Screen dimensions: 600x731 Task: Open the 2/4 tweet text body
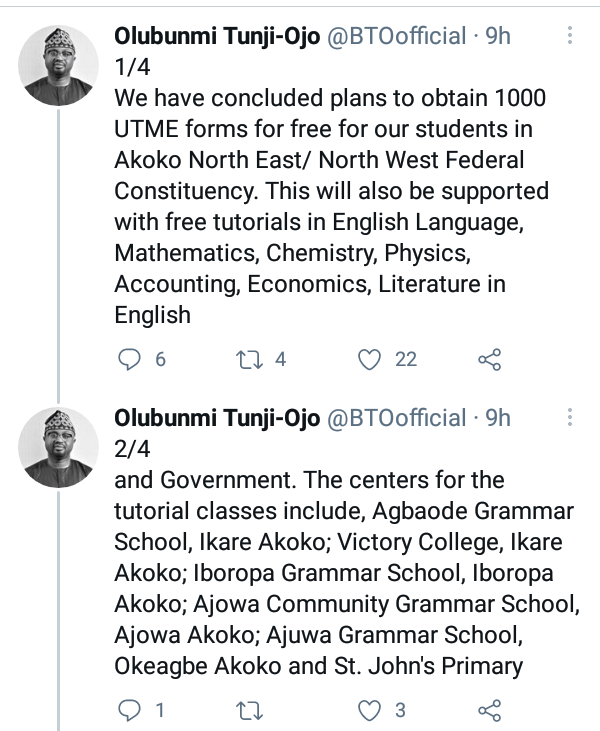tap(340, 572)
